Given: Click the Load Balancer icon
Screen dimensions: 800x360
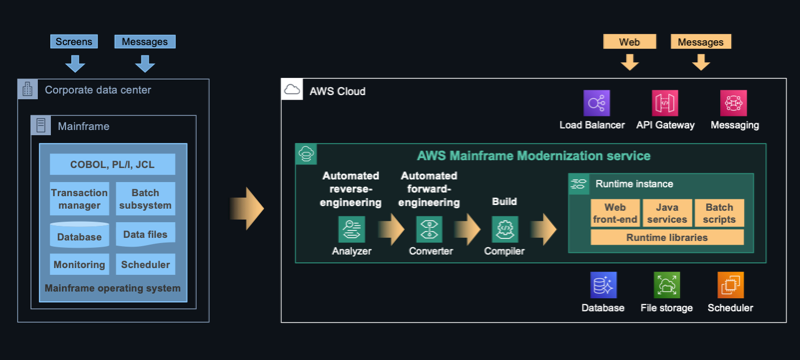Looking at the screenshot, I should (x=596, y=103).
